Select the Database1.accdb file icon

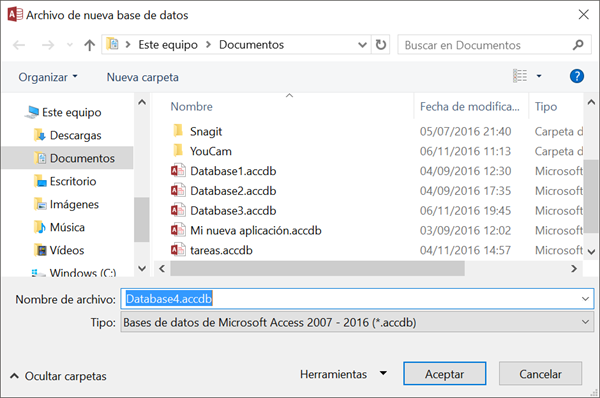tap(178, 171)
